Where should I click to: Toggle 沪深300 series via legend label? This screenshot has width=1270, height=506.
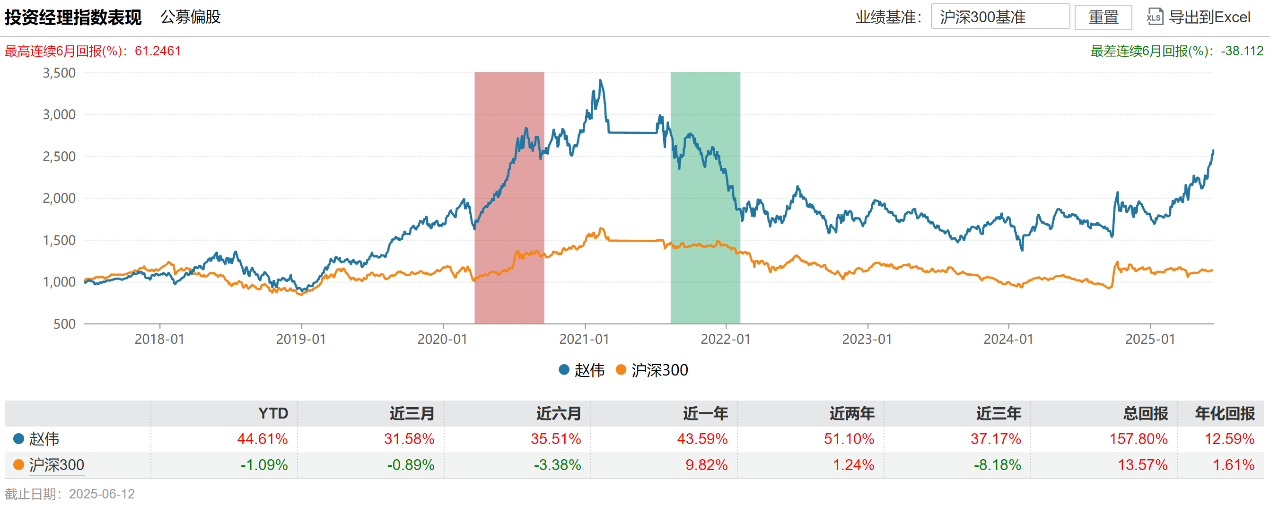coord(660,370)
